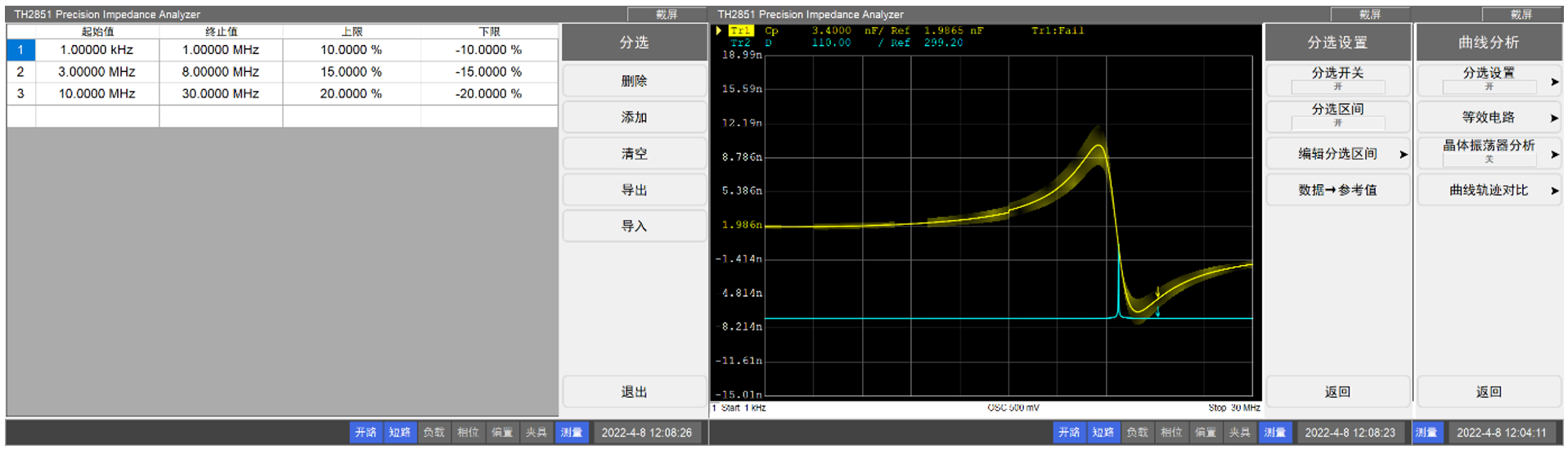
Task: Click 夹具 indicator in the 12:08:23 status bar
Action: (1239, 432)
